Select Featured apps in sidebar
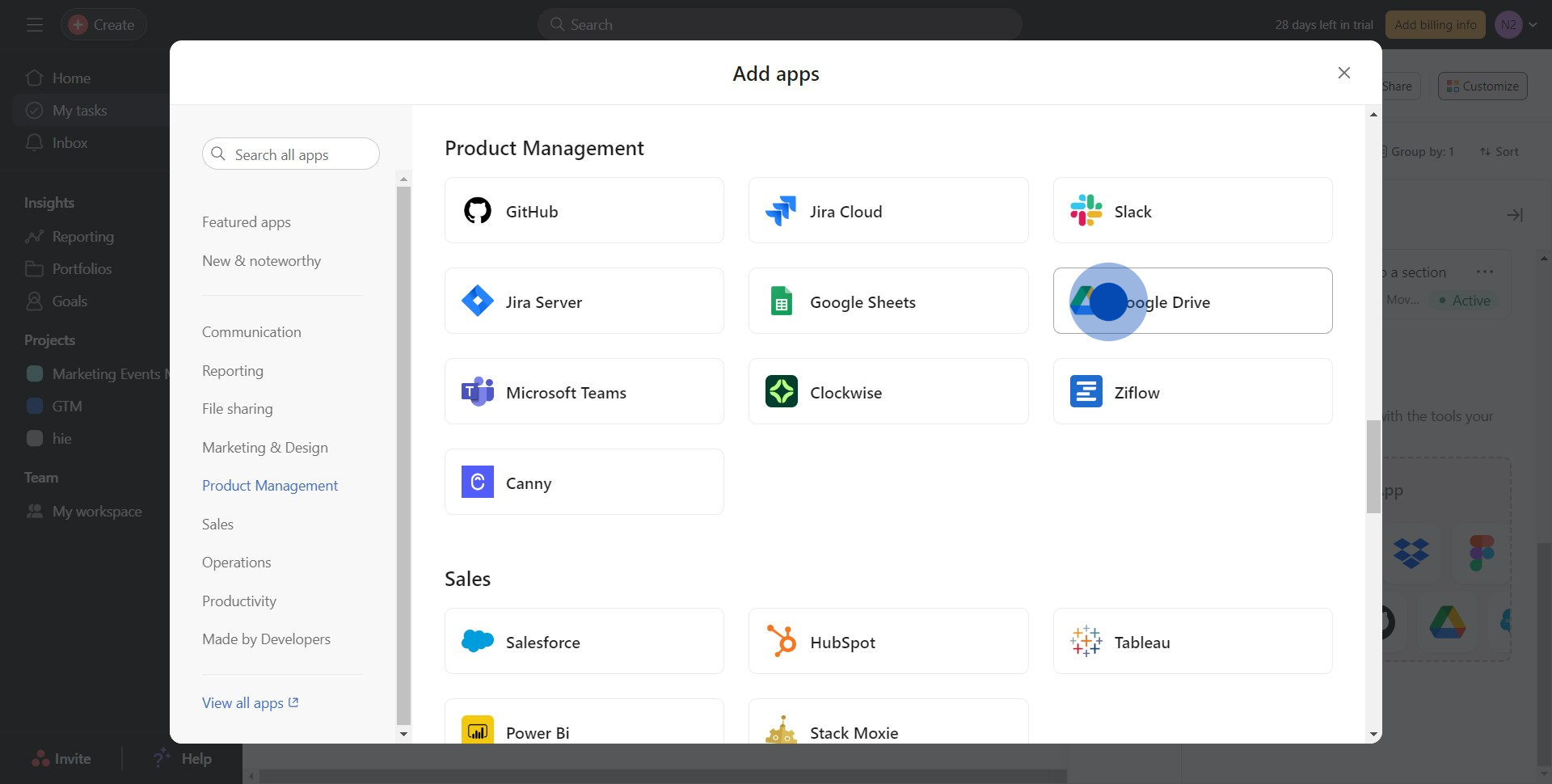 click(246, 222)
